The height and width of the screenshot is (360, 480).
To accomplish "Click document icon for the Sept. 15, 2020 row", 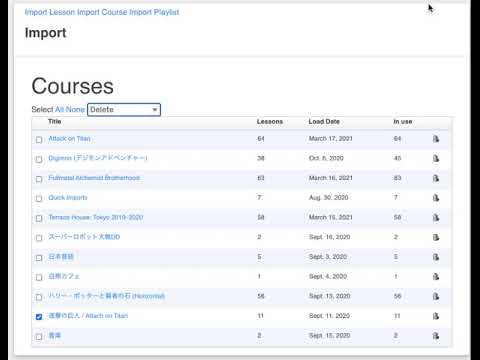I will 436,335.
